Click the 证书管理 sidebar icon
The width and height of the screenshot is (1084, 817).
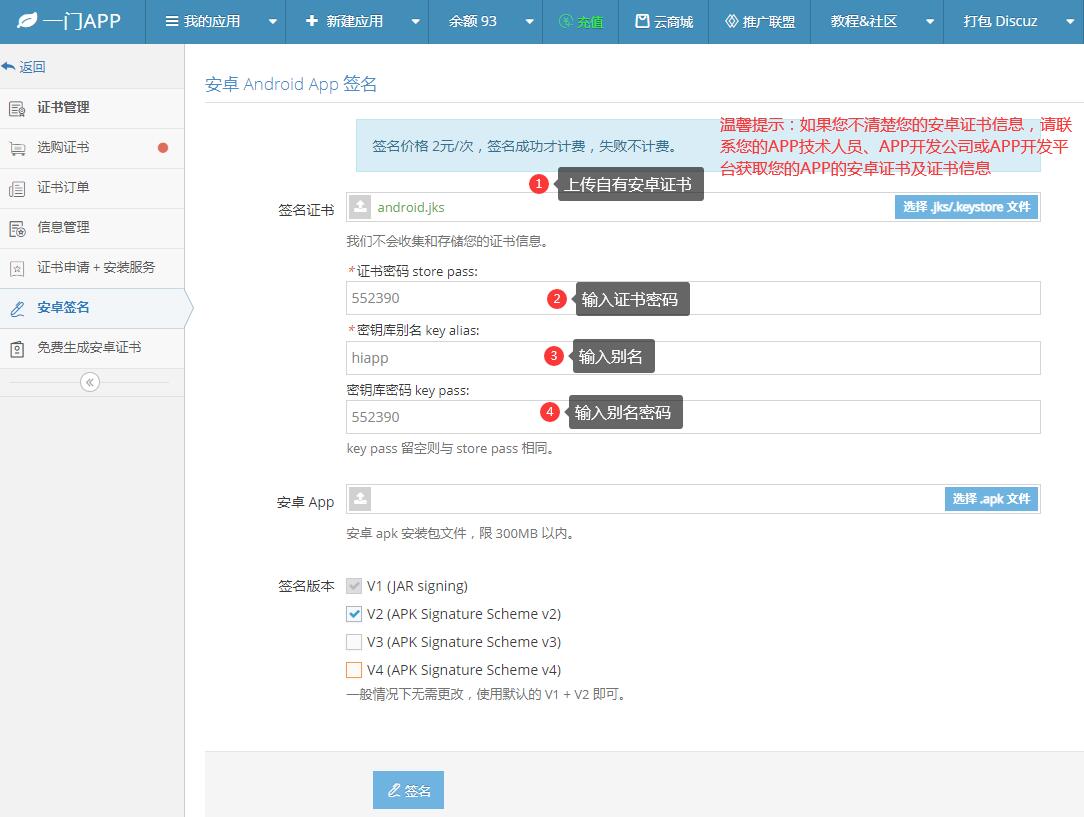[17, 109]
